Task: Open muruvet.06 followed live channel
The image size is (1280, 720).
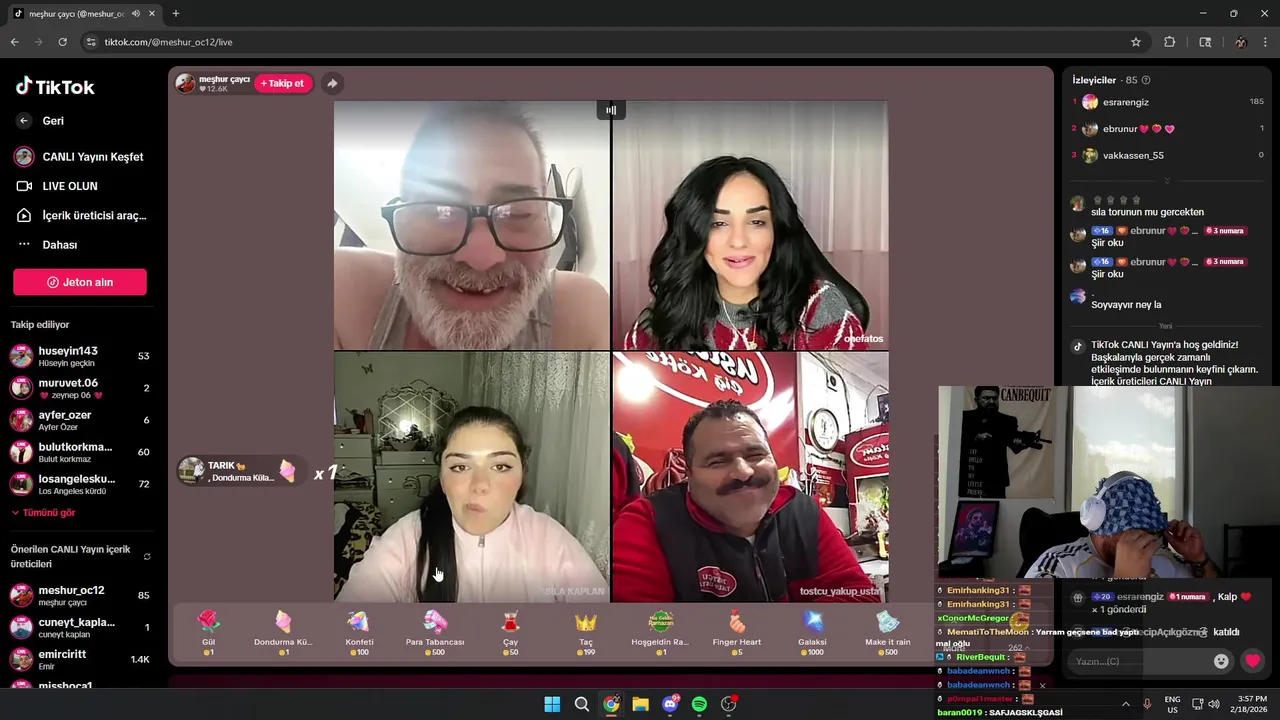Action: pos(80,388)
